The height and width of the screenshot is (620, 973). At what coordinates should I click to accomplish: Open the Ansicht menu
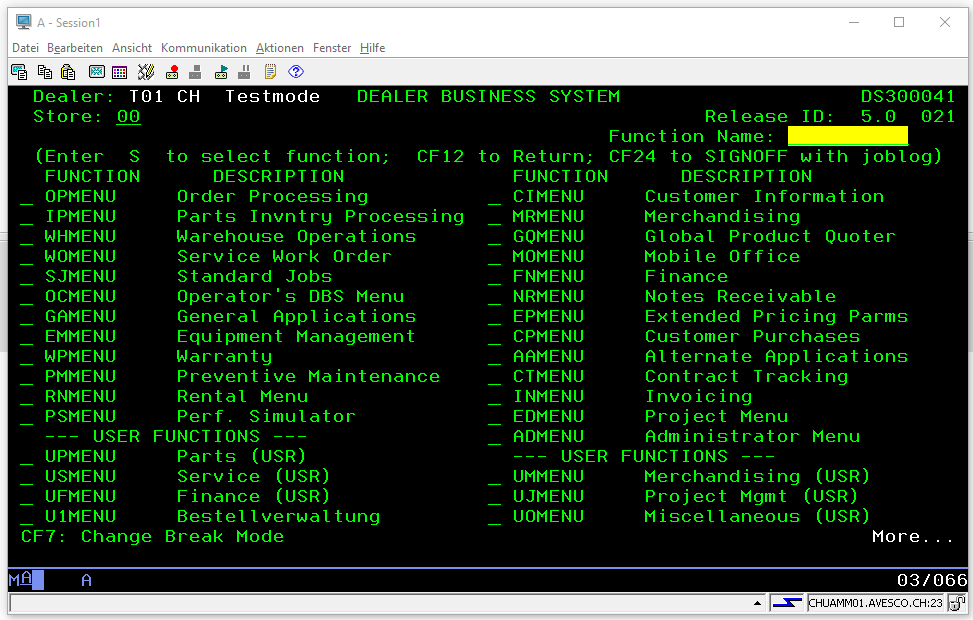132,48
